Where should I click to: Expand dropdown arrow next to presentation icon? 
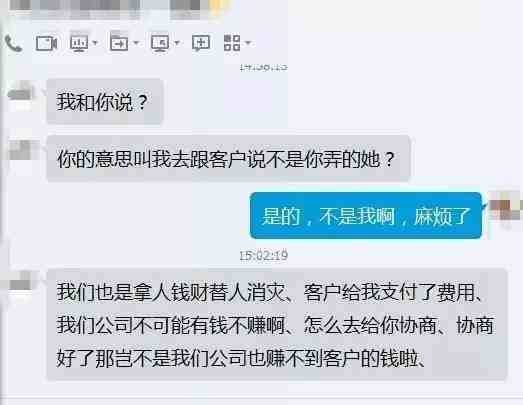pyautogui.click(x=95, y=43)
